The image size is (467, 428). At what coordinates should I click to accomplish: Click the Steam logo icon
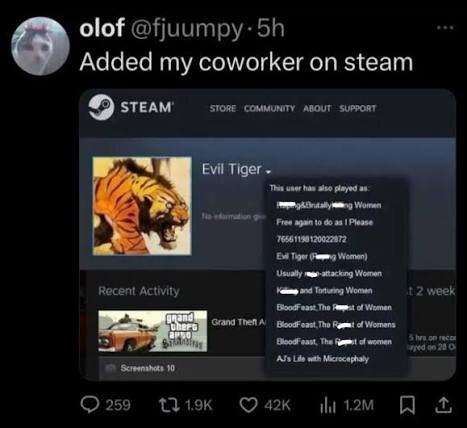pyautogui.click(x=101, y=107)
